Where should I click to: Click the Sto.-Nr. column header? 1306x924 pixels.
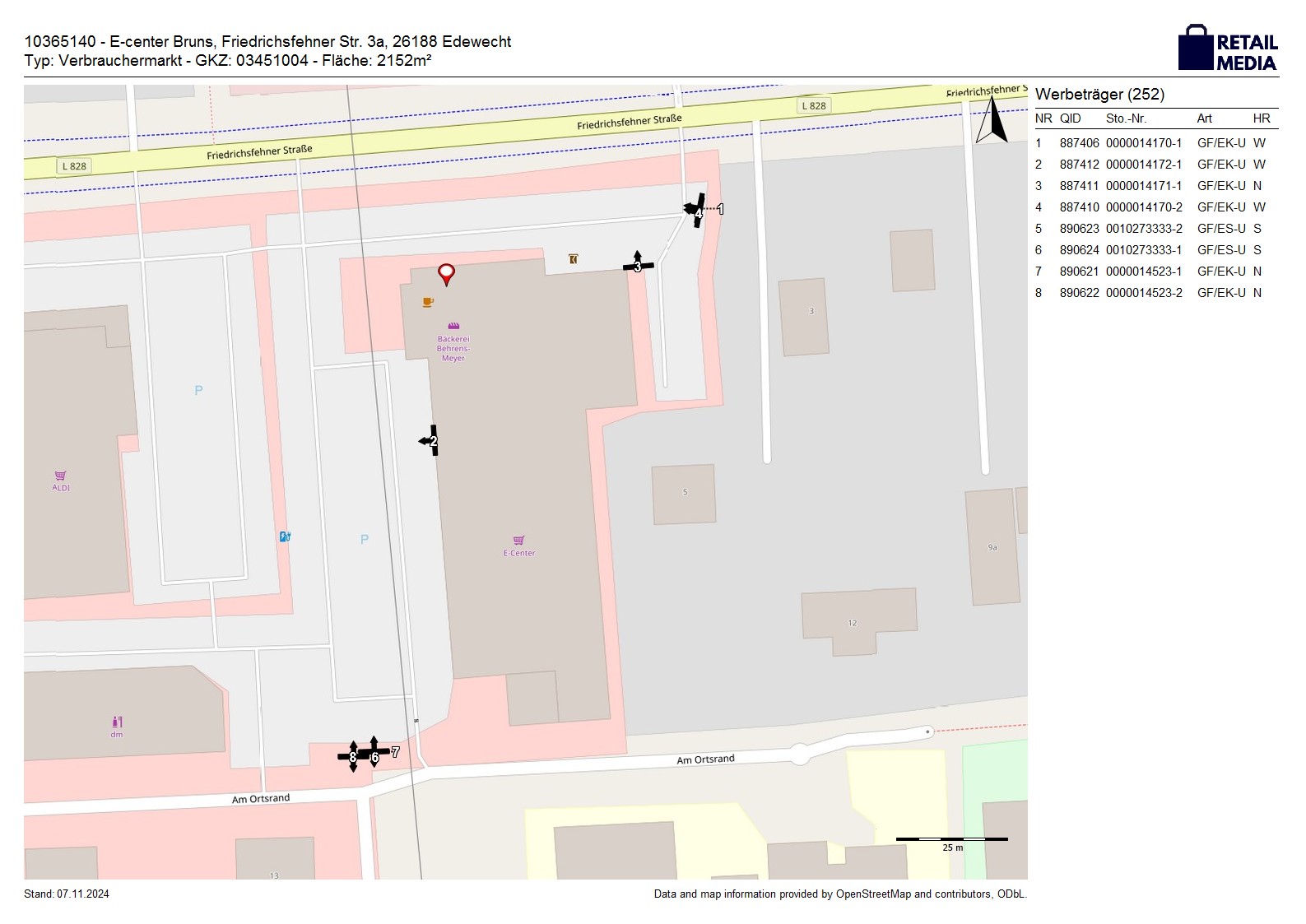click(x=1126, y=118)
